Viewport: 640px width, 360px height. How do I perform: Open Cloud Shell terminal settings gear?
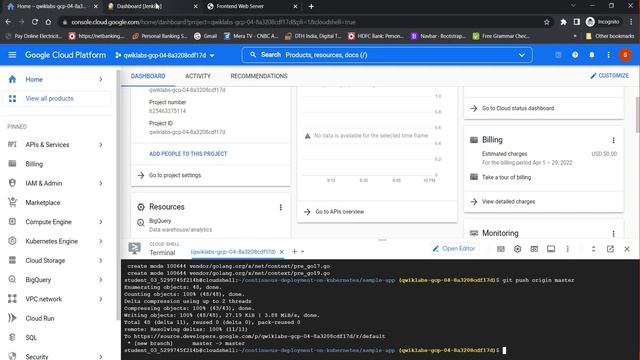[518, 249]
